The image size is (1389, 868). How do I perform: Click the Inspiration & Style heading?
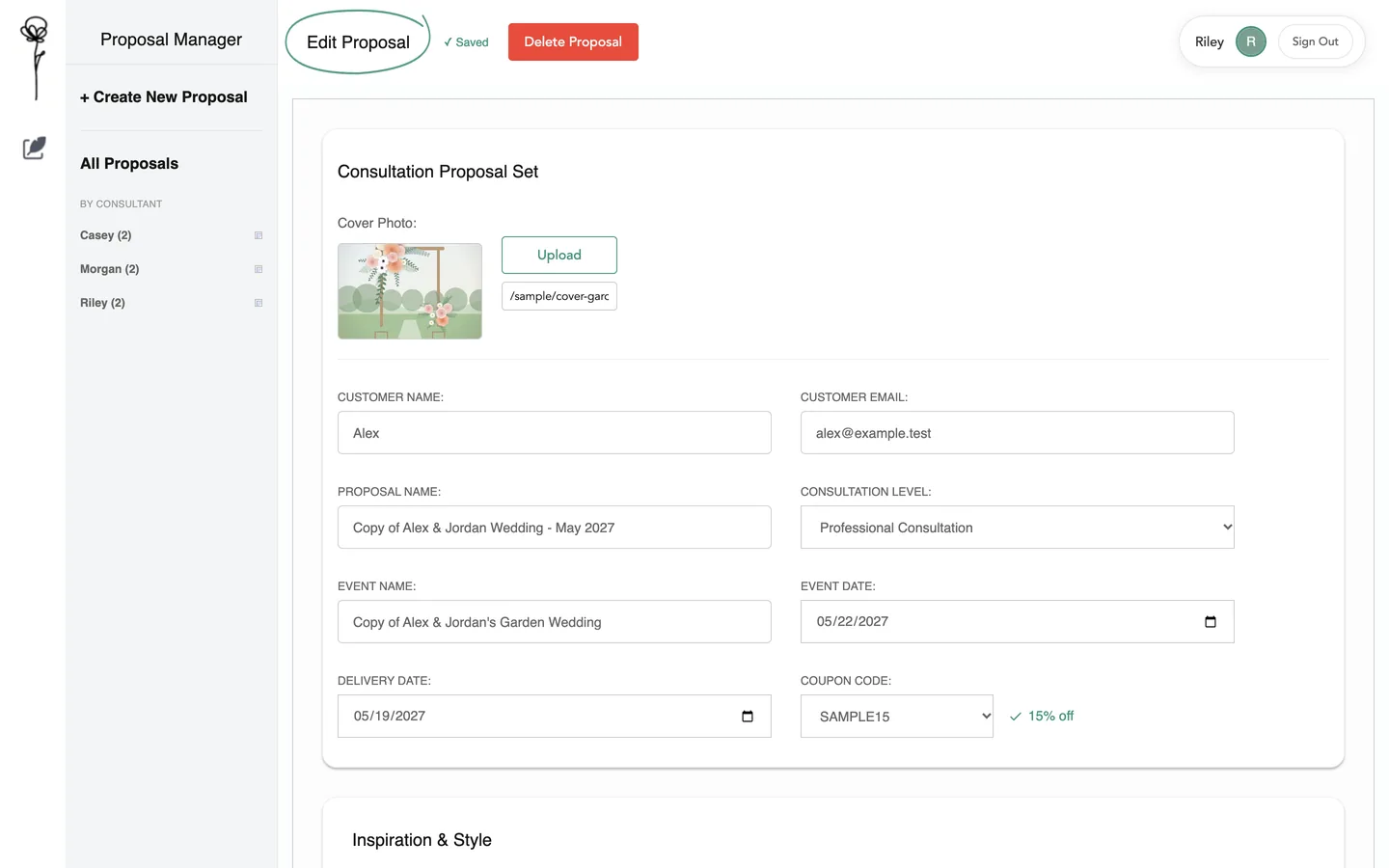coord(422,840)
